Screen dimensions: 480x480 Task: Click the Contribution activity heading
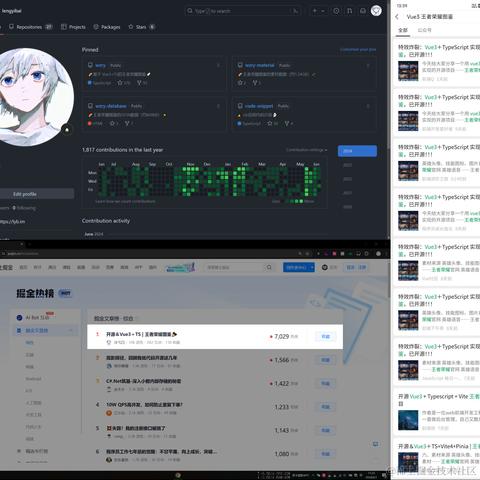[106, 221]
